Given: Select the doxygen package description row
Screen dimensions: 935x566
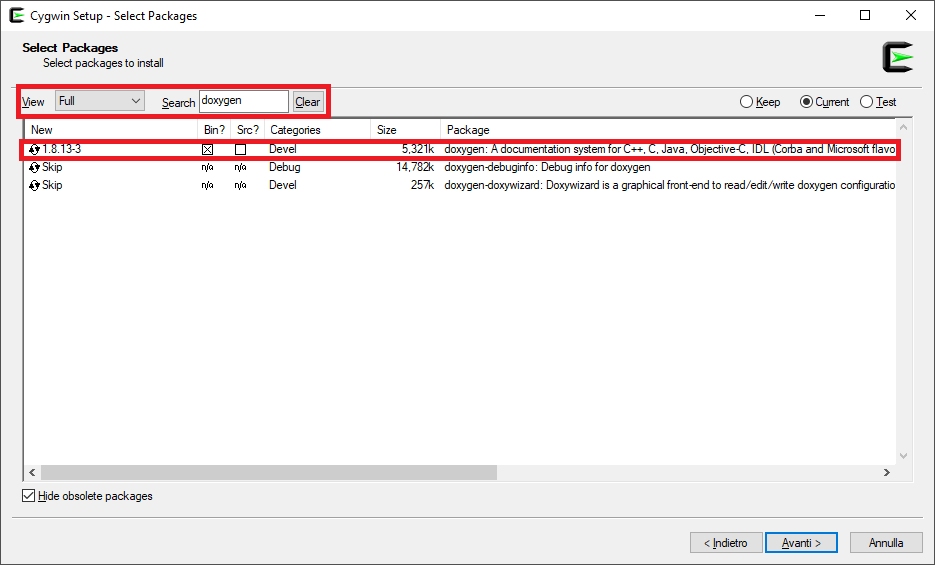Looking at the screenshot, I should point(670,149).
